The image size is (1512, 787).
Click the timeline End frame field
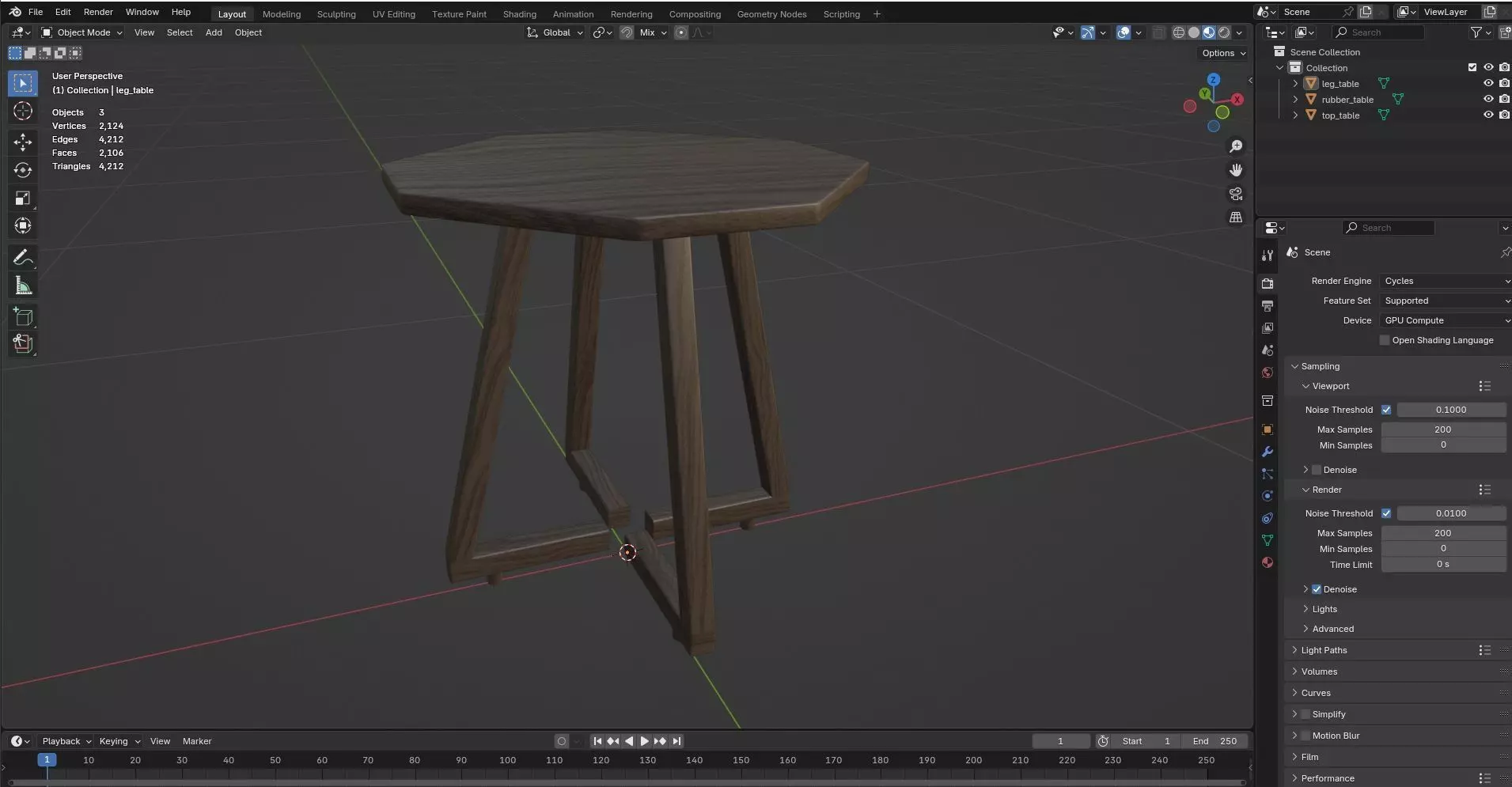[1215, 741]
